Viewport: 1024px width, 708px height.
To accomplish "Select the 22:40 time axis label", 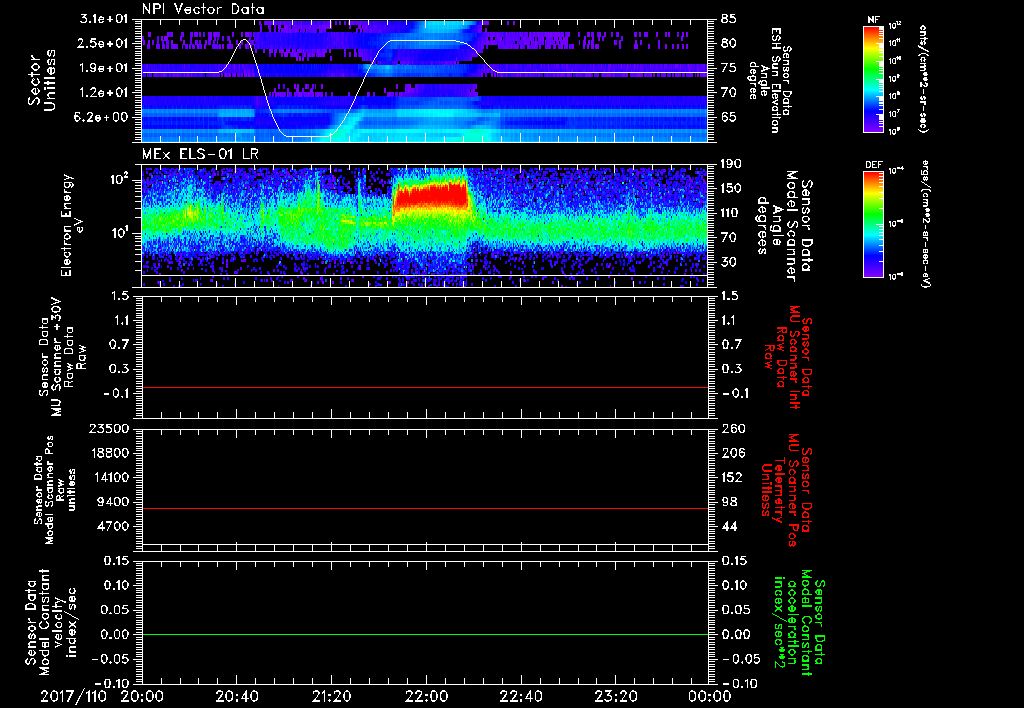I will (521, 696).
